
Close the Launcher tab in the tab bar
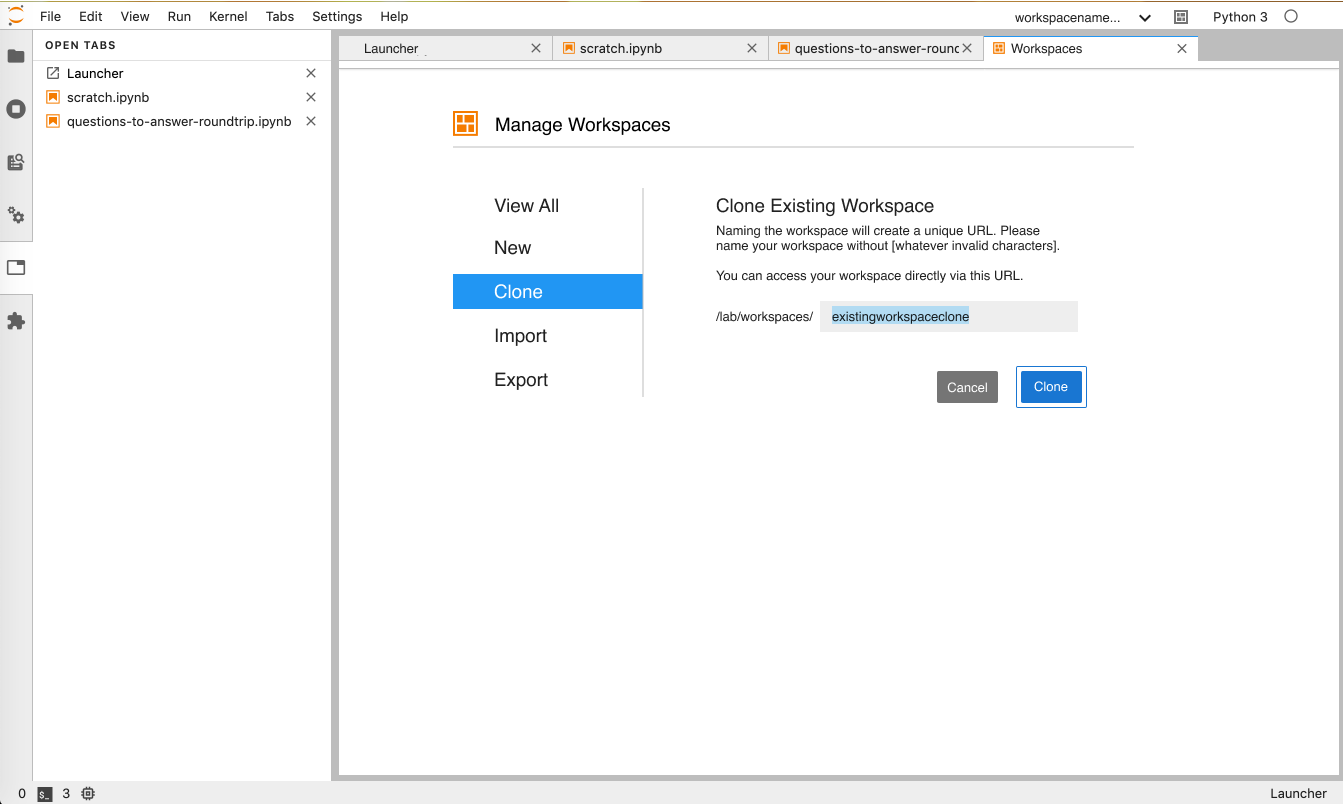[536, 48]
